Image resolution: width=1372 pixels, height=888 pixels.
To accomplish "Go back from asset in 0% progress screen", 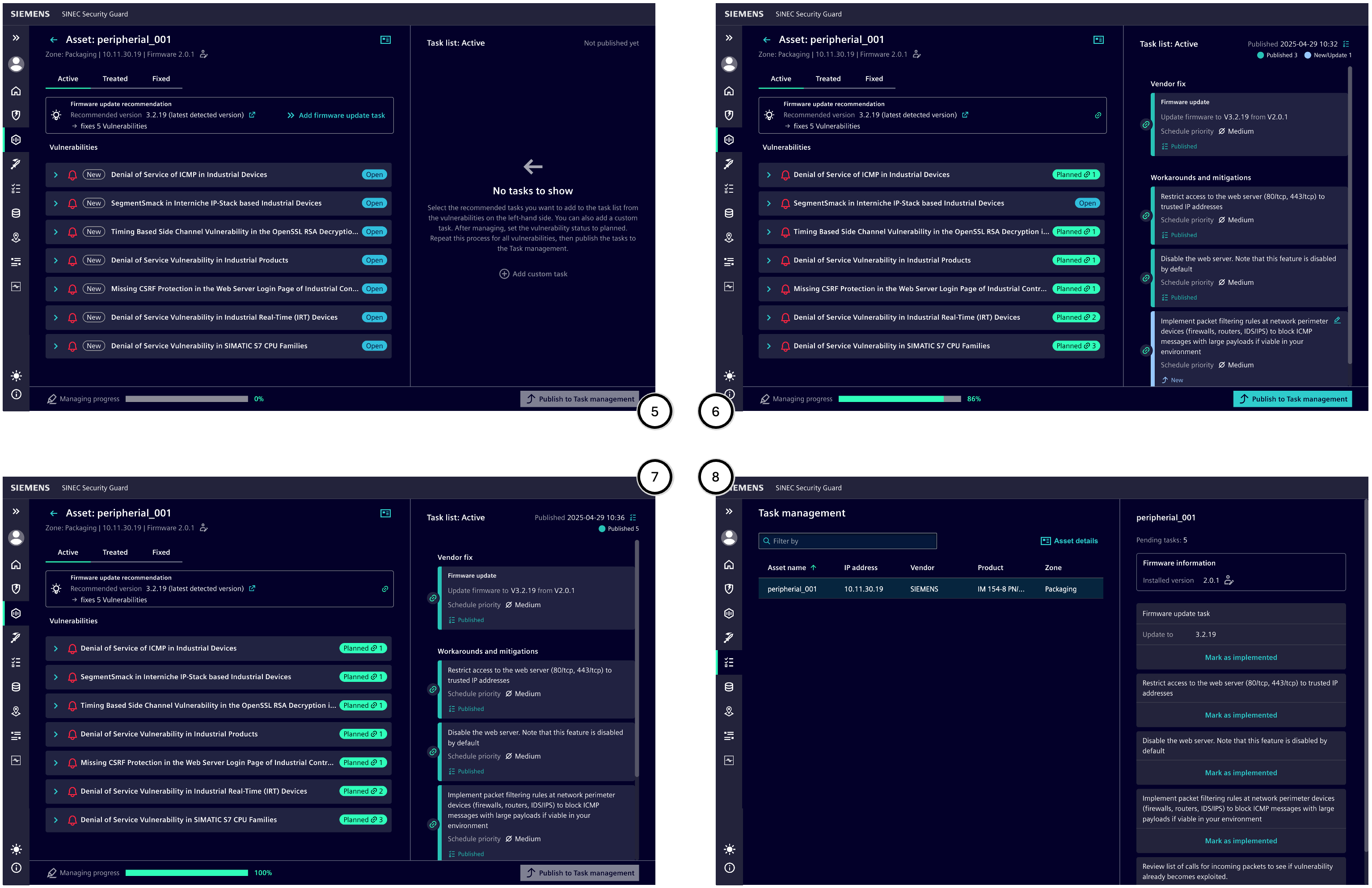I will (54, 40).
